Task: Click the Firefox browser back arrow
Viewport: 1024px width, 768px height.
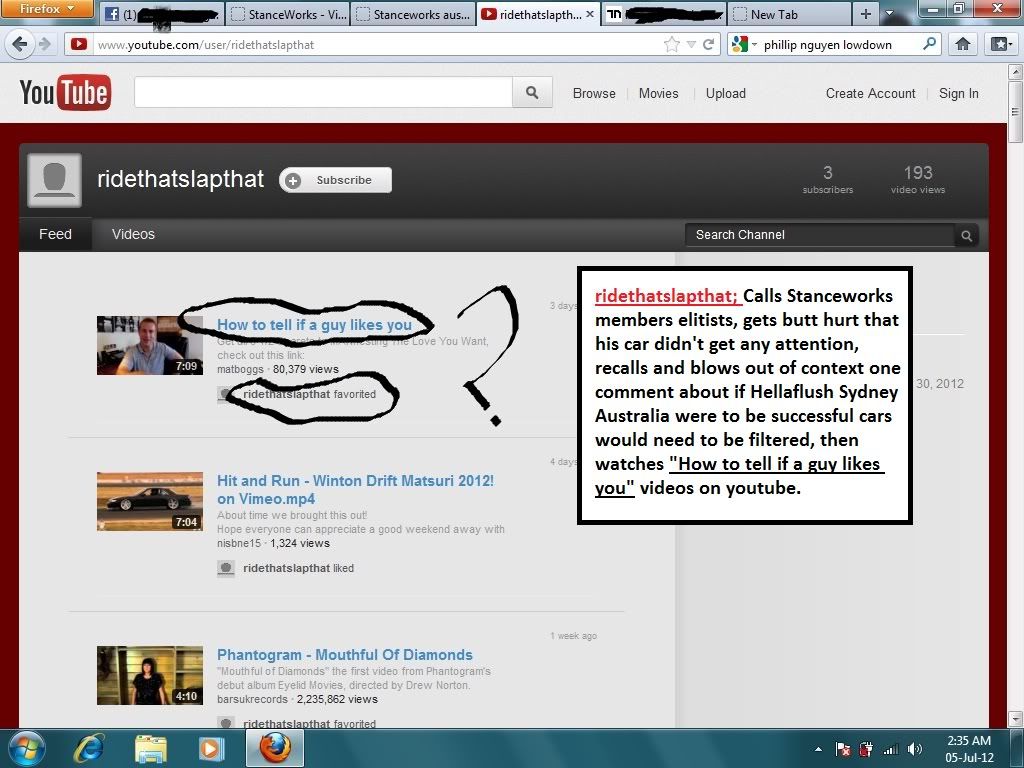Action: [x=20, y=44]
